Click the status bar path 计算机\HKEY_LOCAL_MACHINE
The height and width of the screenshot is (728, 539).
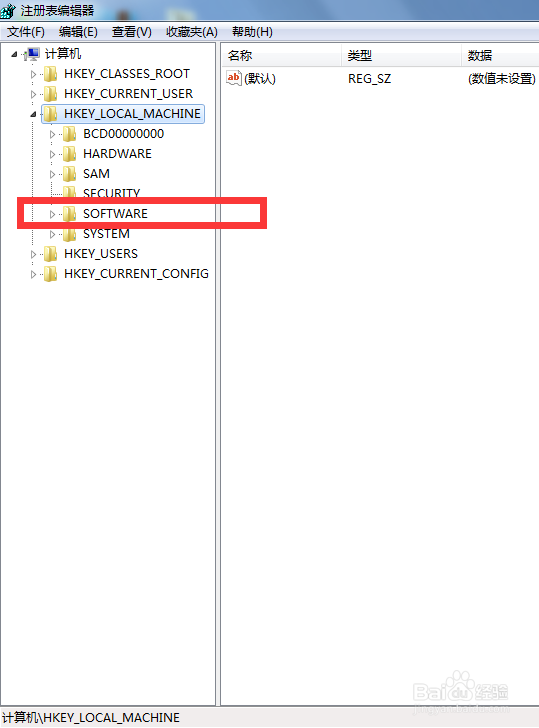[x=91, y=718]
